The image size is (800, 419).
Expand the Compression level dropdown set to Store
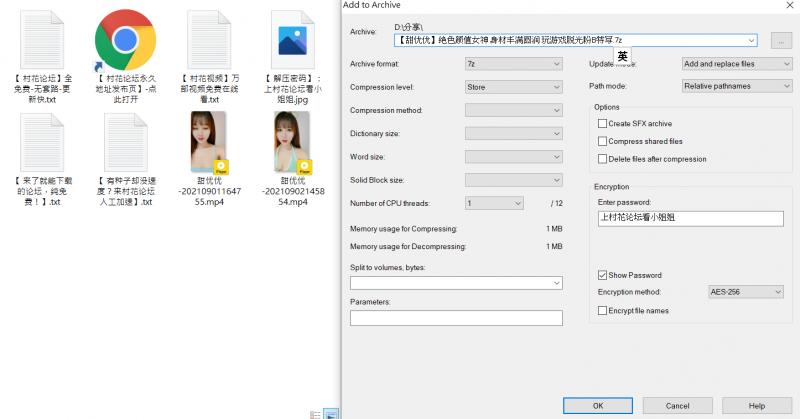click(x=514, y=87)
